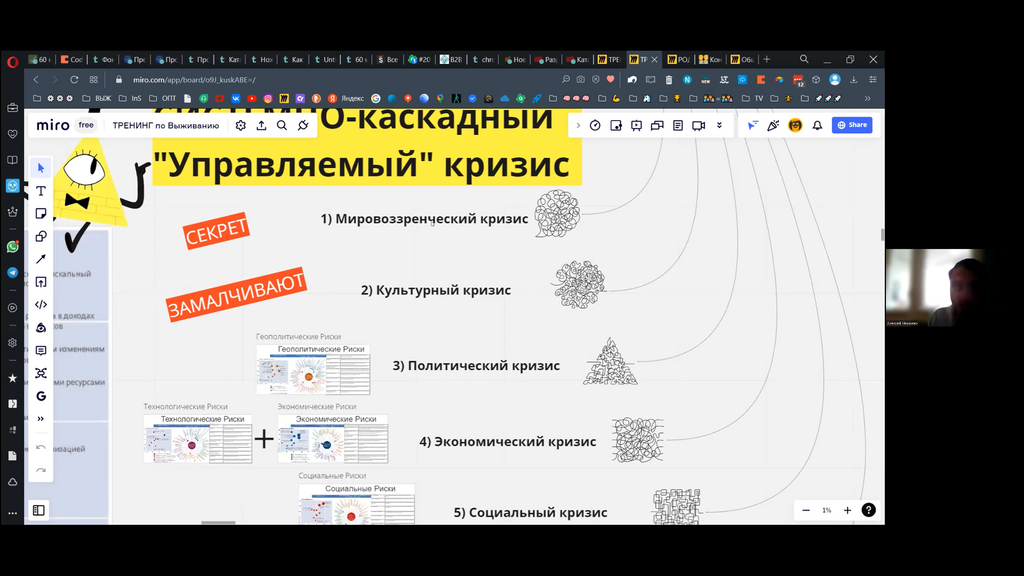Open the mind map tool icon
This screenshot has width=1024, height=576.
[40, 373]
